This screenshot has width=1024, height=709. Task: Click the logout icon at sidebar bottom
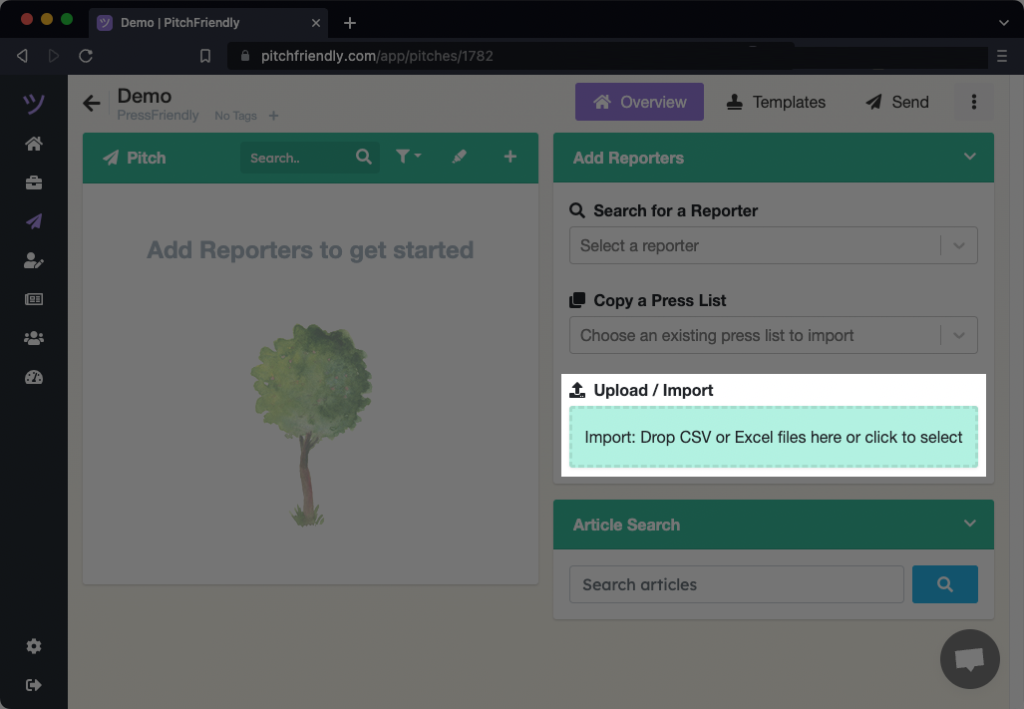pos(34,685)
